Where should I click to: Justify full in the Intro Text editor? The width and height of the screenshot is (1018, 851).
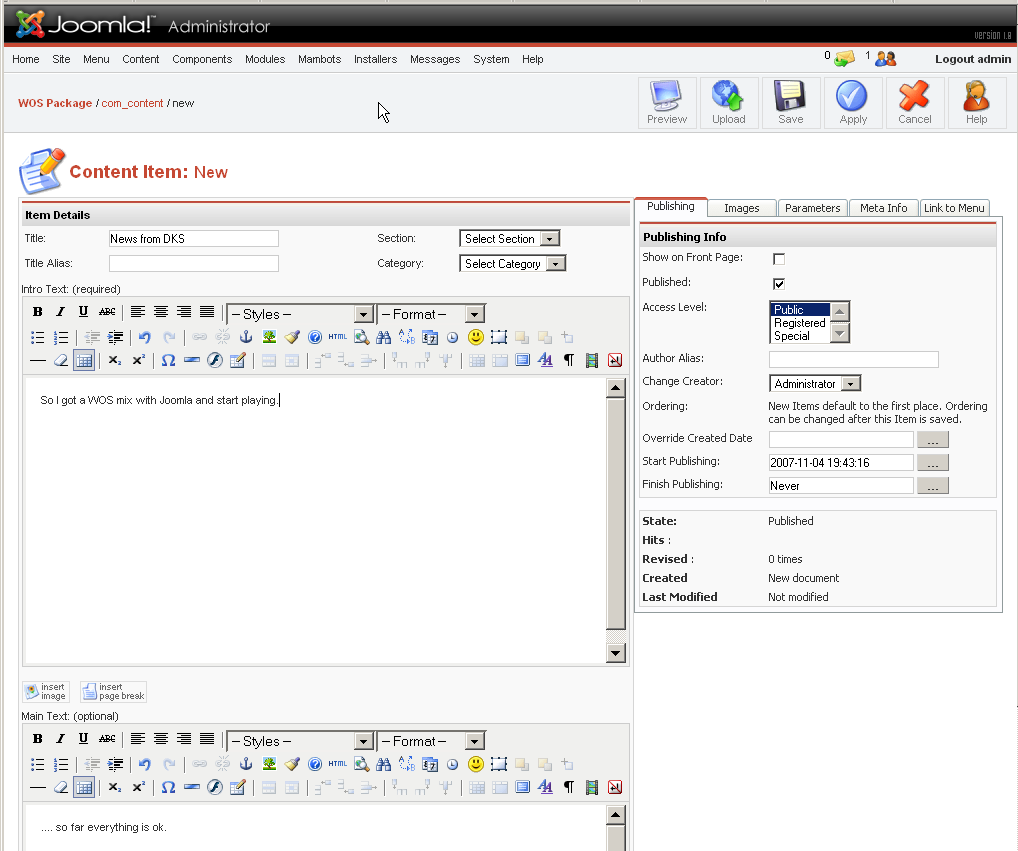point(207,312)
